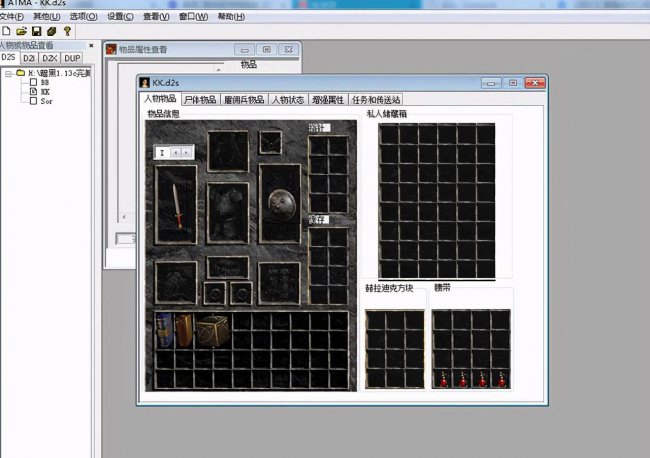Viewport: 650px width, 458px height.
Task: Open the 设置(C) menu
Action: [x=120, y=17]
